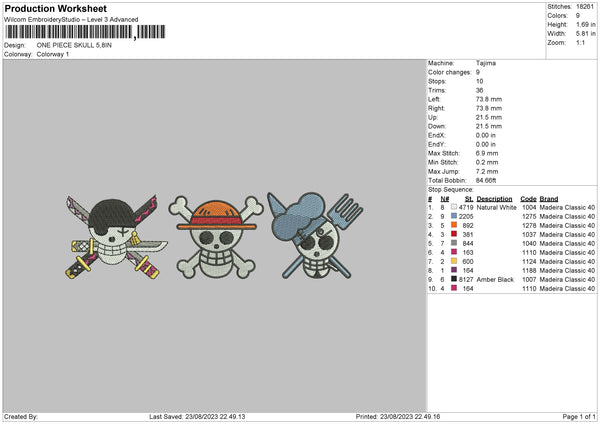The width and height of the screenshot is (600, 424).
Task: Click the chef hat skull with fork design
Action: (315, 235)
